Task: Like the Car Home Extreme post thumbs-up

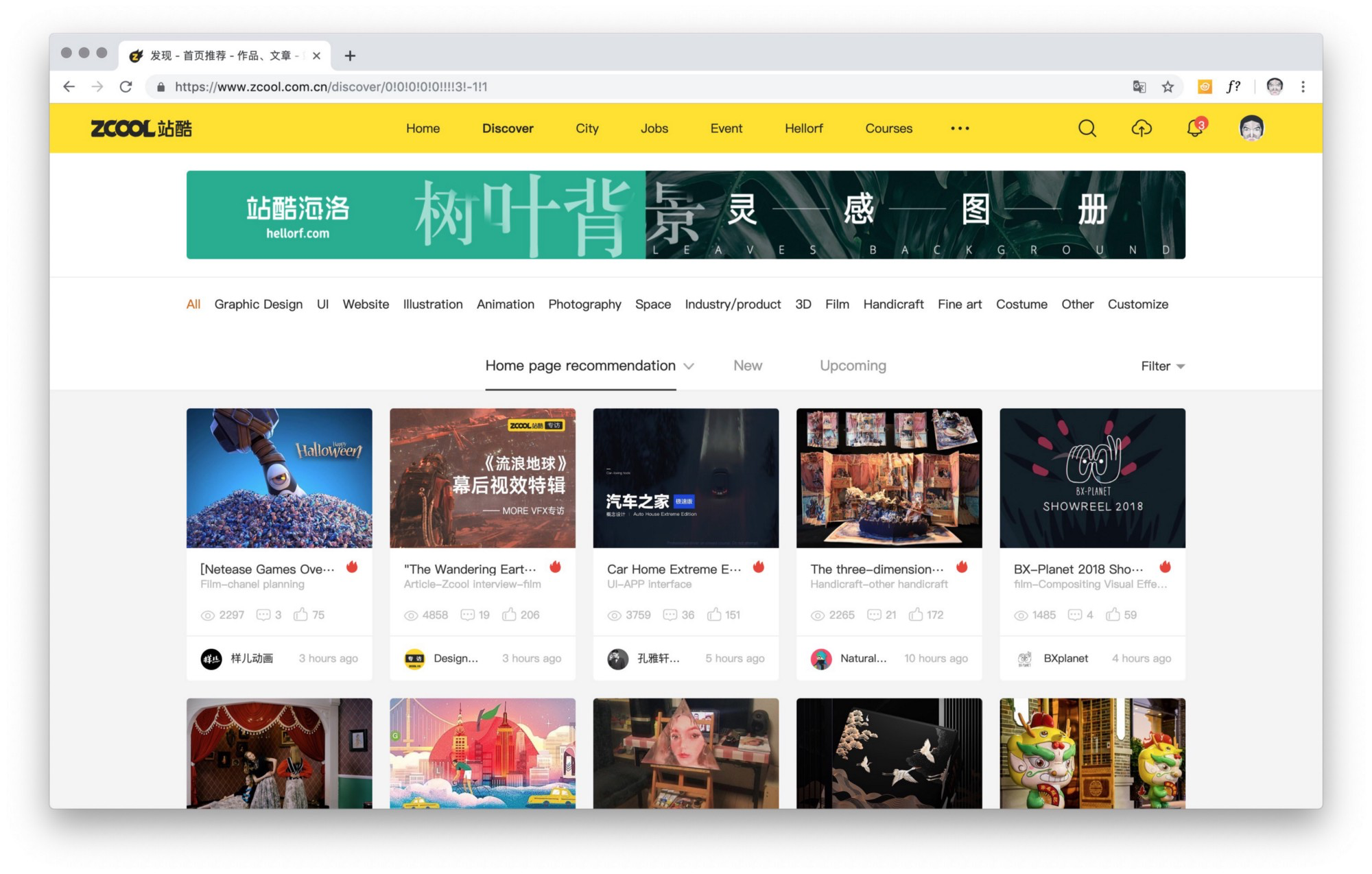Action: [714, 615]
